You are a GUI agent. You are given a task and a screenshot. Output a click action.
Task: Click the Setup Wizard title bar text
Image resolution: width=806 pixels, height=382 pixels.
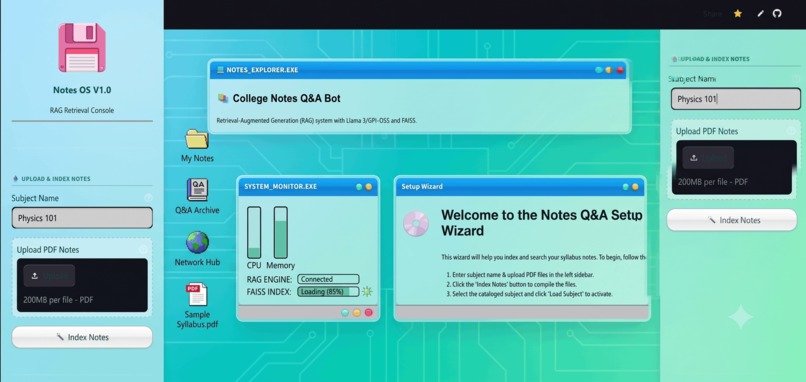pos(422,187)
